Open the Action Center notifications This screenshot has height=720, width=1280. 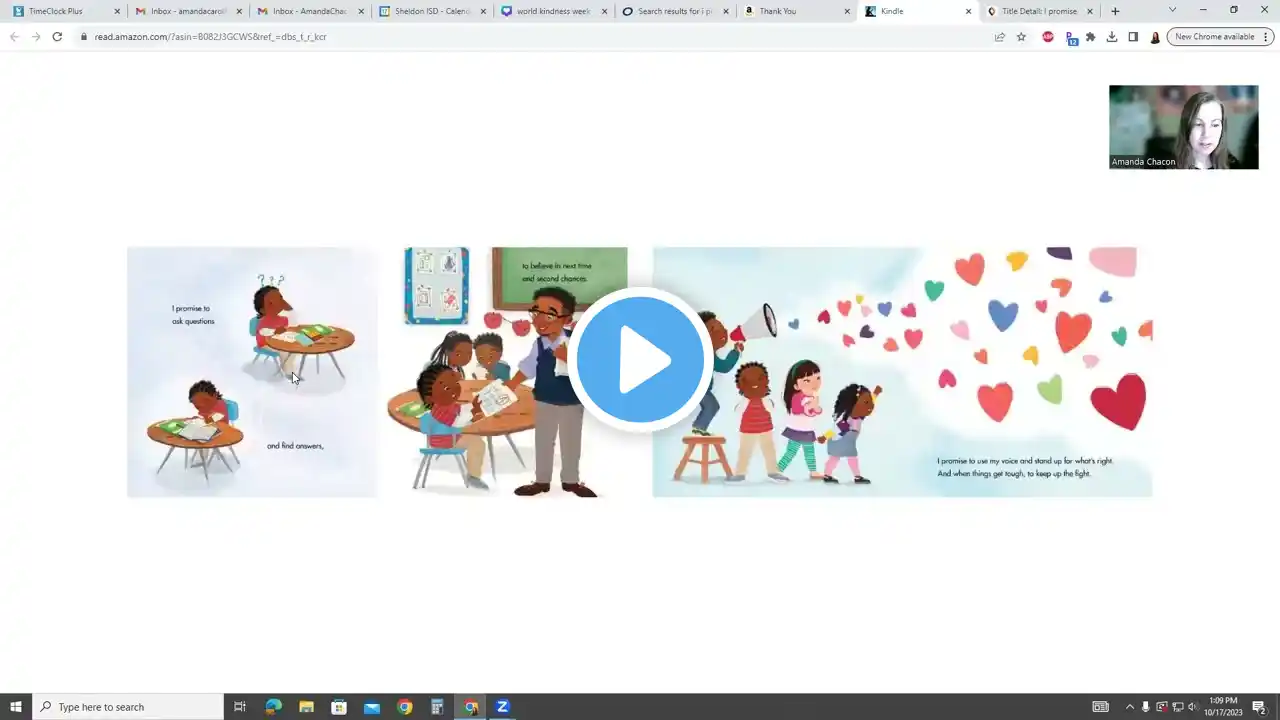1259,707
